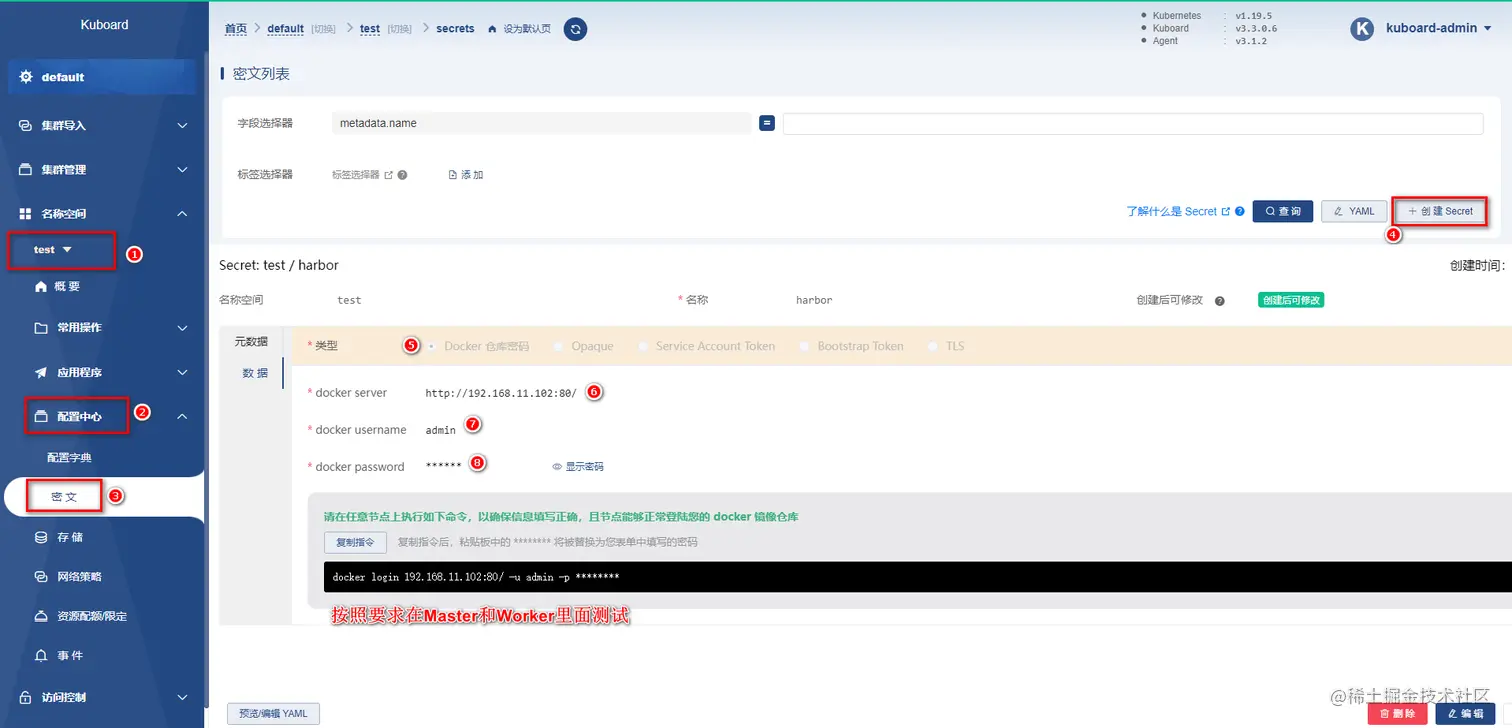Select the Opaque secret type
Screen dimensions: 1512x728
(559, 346)
